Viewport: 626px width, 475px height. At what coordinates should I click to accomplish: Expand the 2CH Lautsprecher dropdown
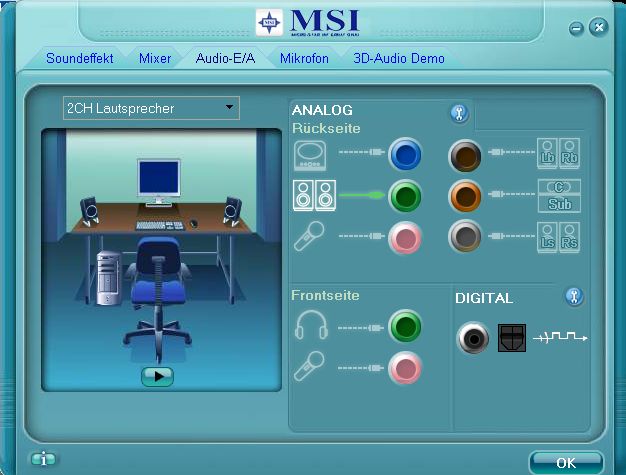tap(151, 108)
